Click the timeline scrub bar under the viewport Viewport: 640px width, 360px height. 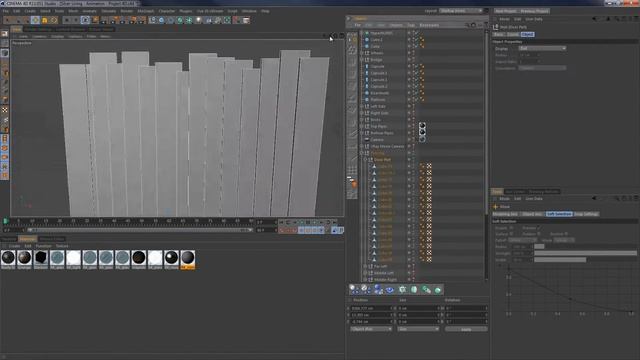point(139,230)
